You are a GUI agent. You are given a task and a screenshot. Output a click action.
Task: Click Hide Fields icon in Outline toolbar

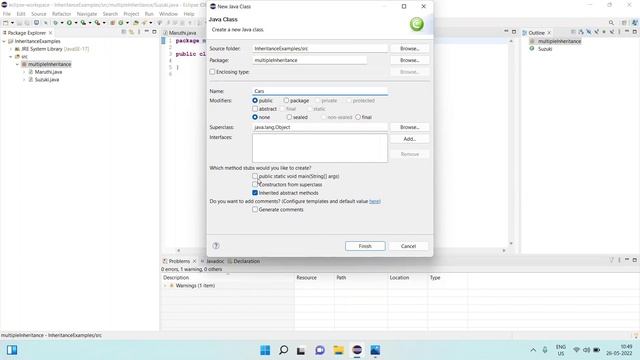coord(589,32)
